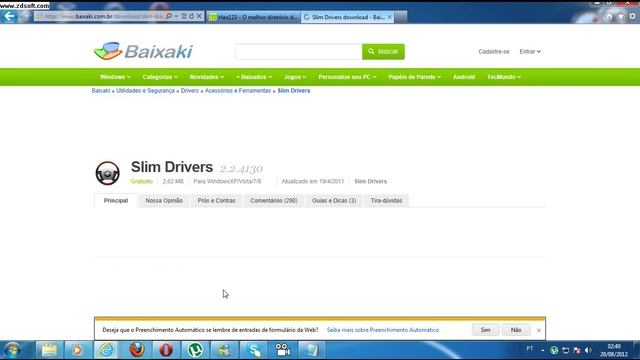Open a new blank browser tab

pyautogui.click(x=401, y=17)
